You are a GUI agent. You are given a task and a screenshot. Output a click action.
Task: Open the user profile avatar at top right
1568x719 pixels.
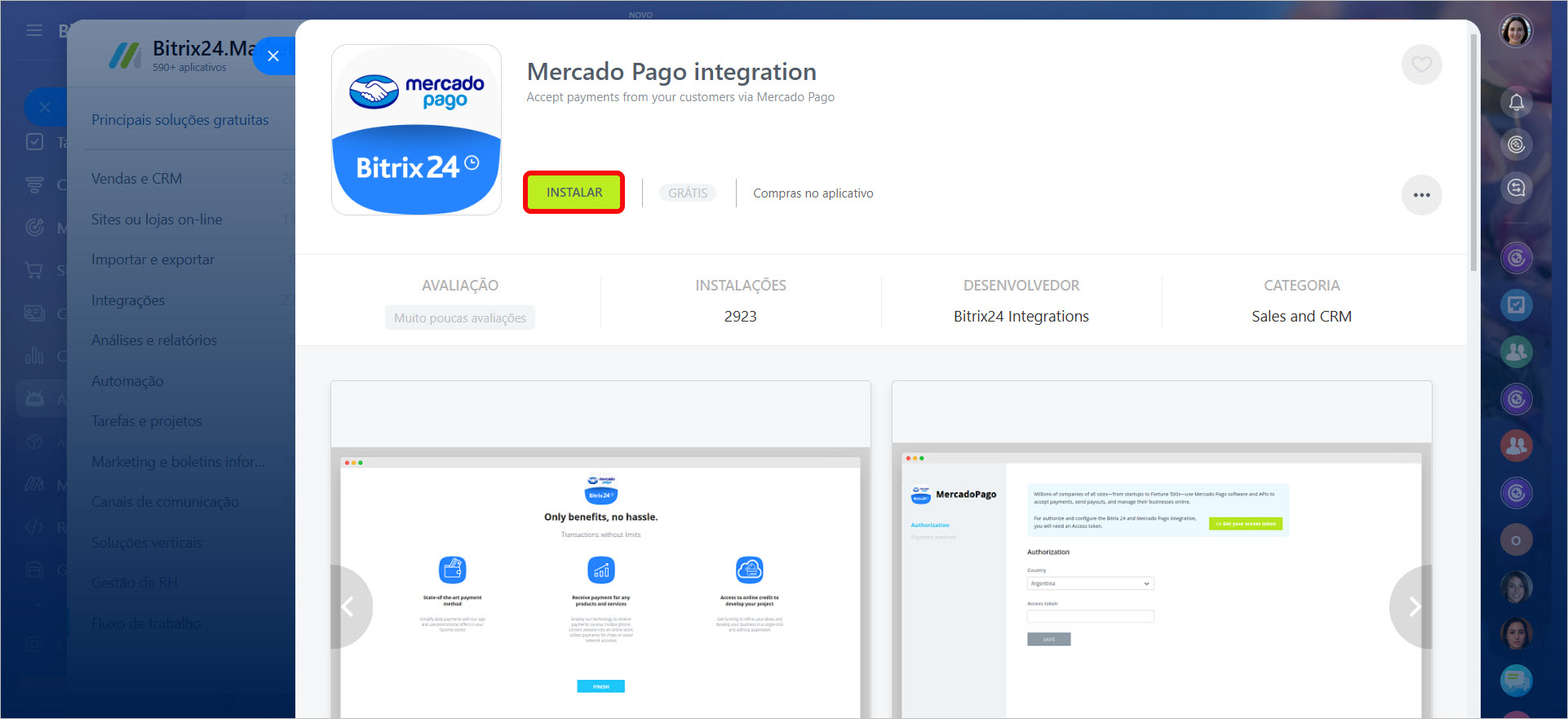click(1516, 32)
